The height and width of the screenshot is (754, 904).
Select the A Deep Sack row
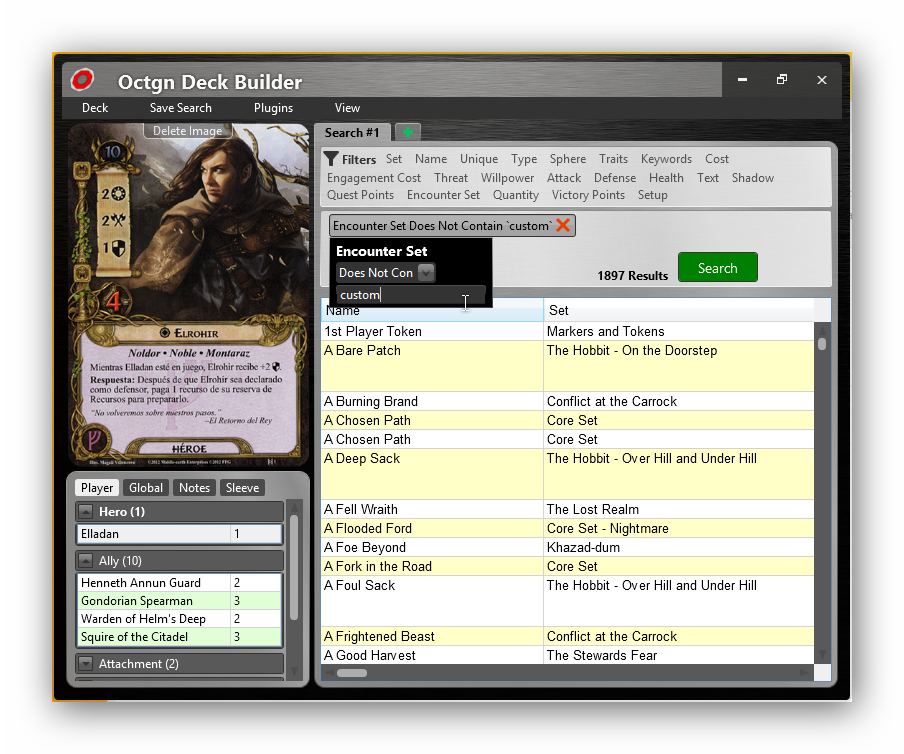(567, 474)
